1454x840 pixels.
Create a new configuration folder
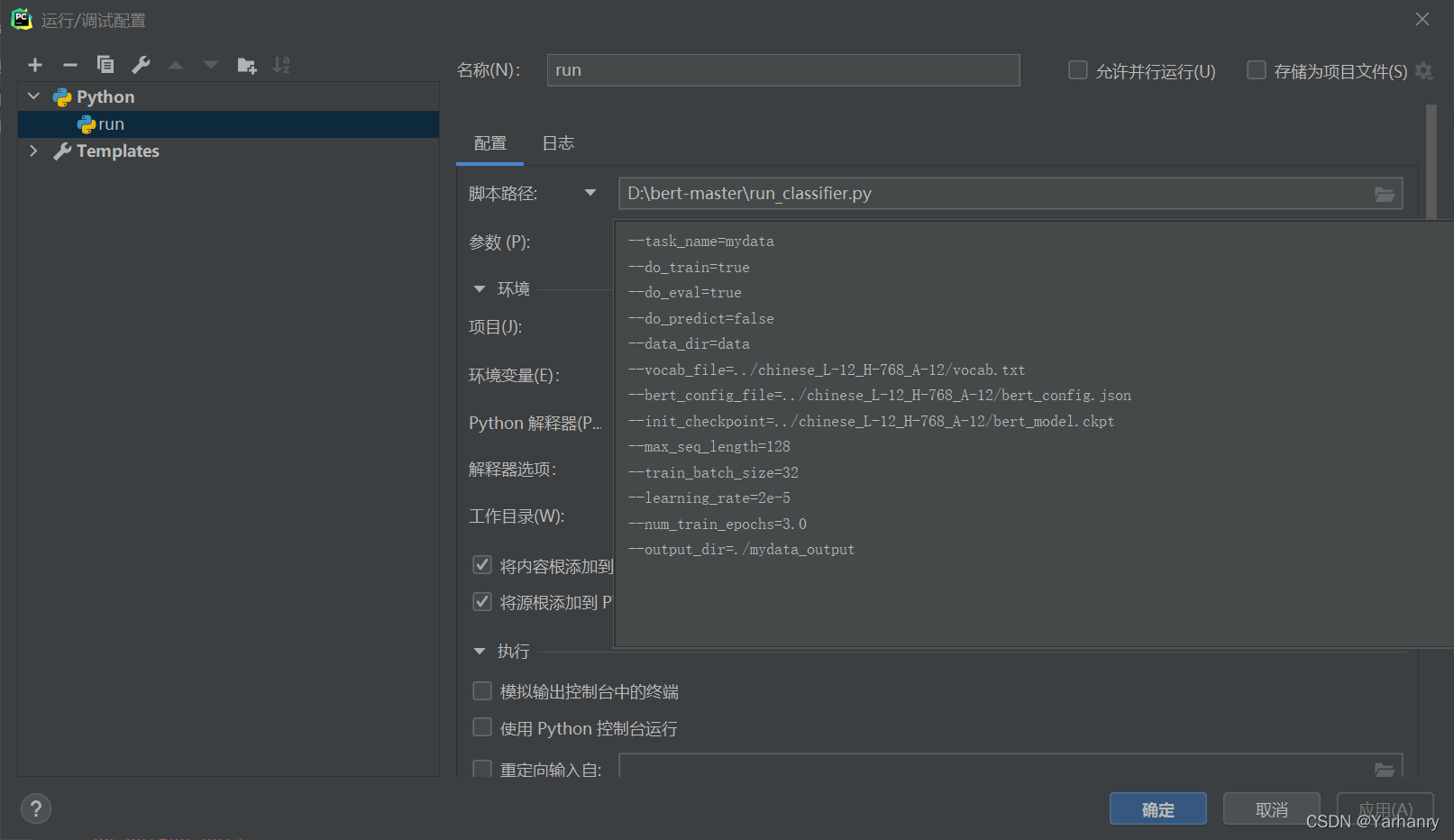247,65
